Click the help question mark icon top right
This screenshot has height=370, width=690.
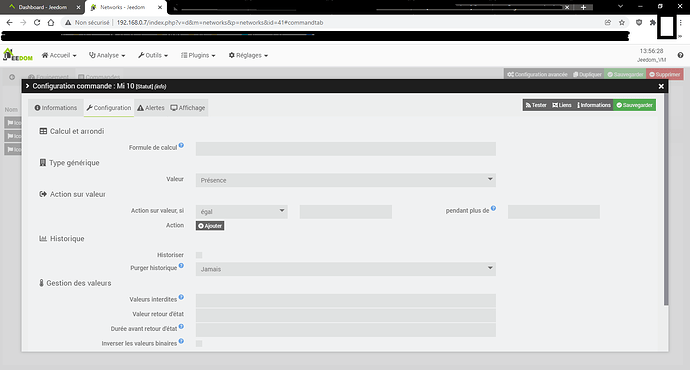680,55
